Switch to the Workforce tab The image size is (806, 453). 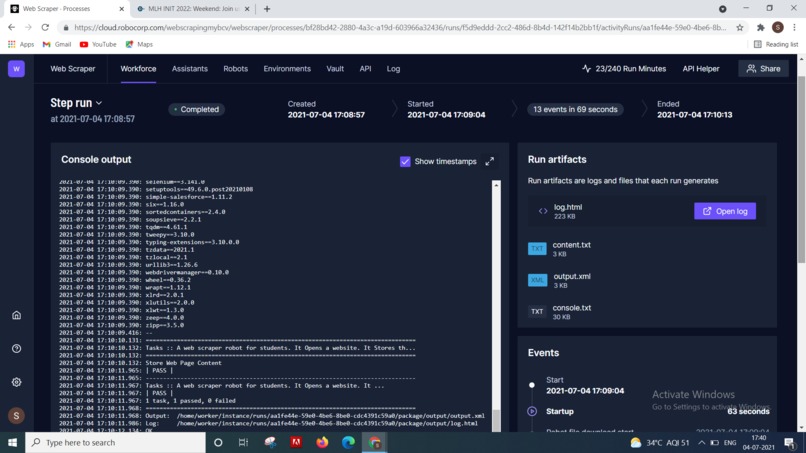pyautogui.click(x=138, y=68)
